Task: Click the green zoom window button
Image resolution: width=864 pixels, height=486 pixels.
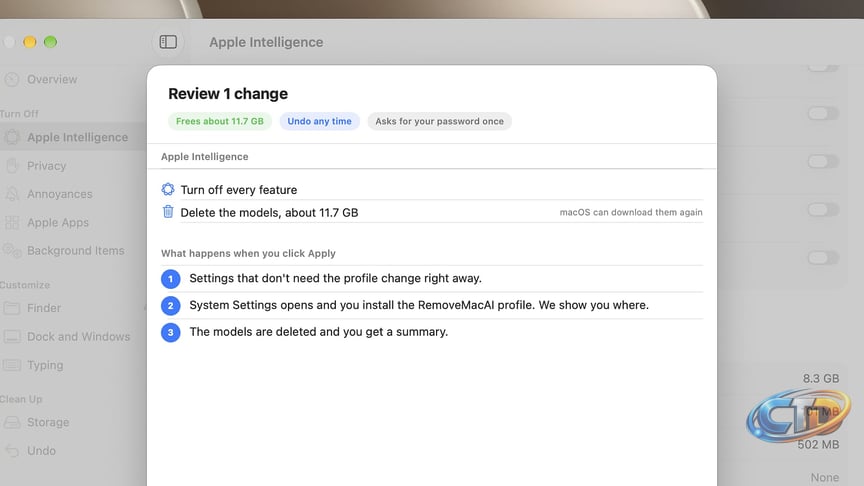Action: [x=50, y=42]
